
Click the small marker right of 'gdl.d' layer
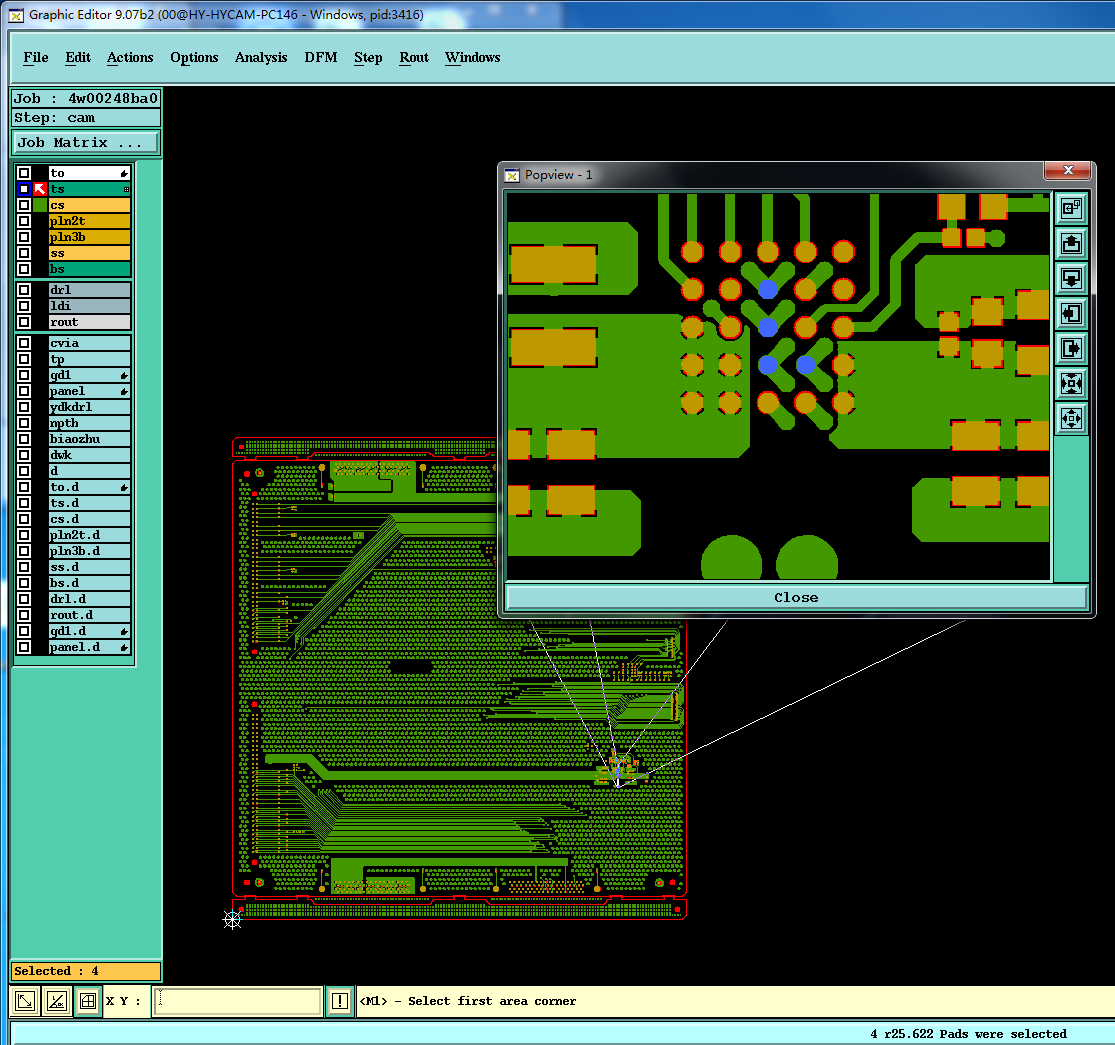pos(124,631)
